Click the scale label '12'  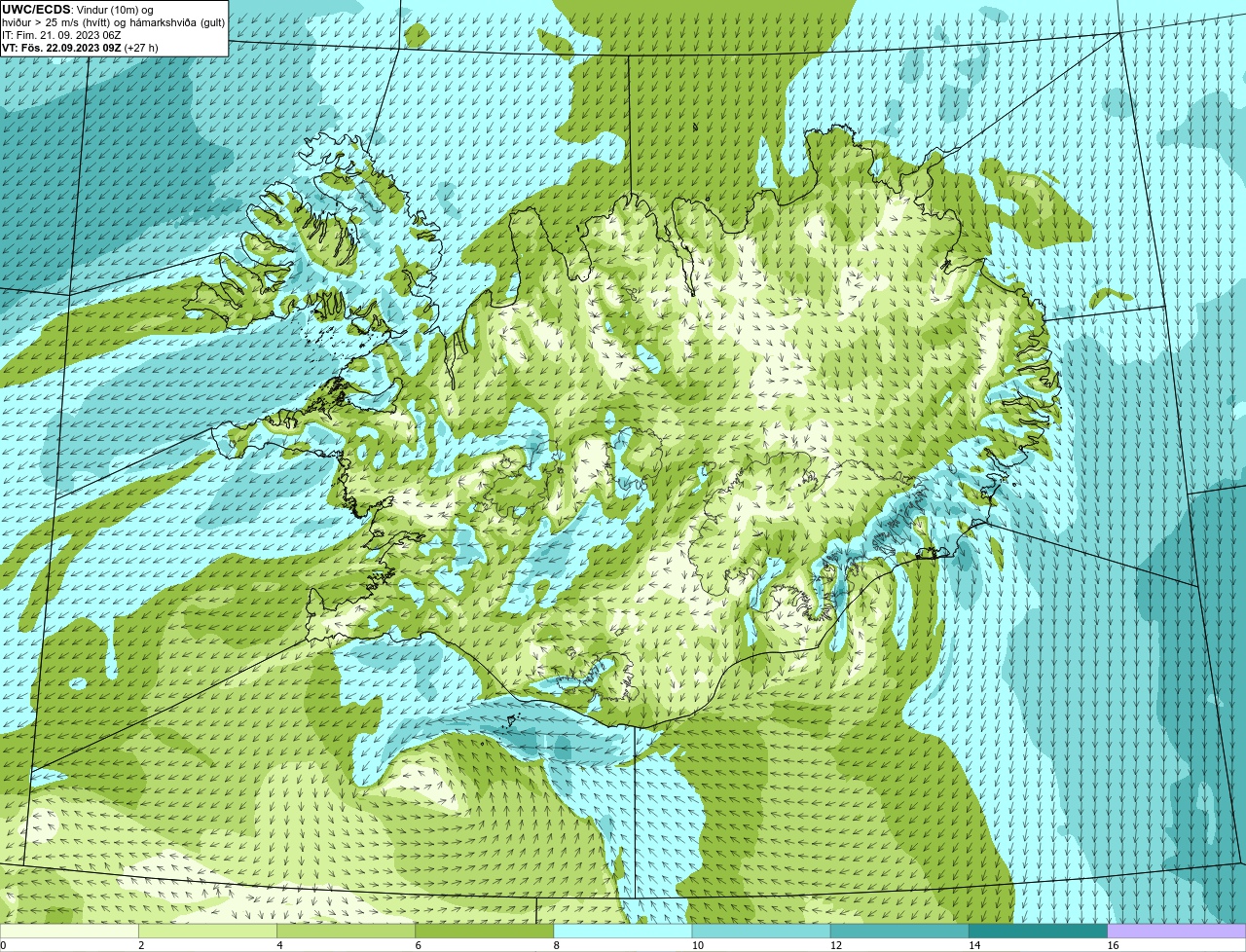tap(835, 945)
